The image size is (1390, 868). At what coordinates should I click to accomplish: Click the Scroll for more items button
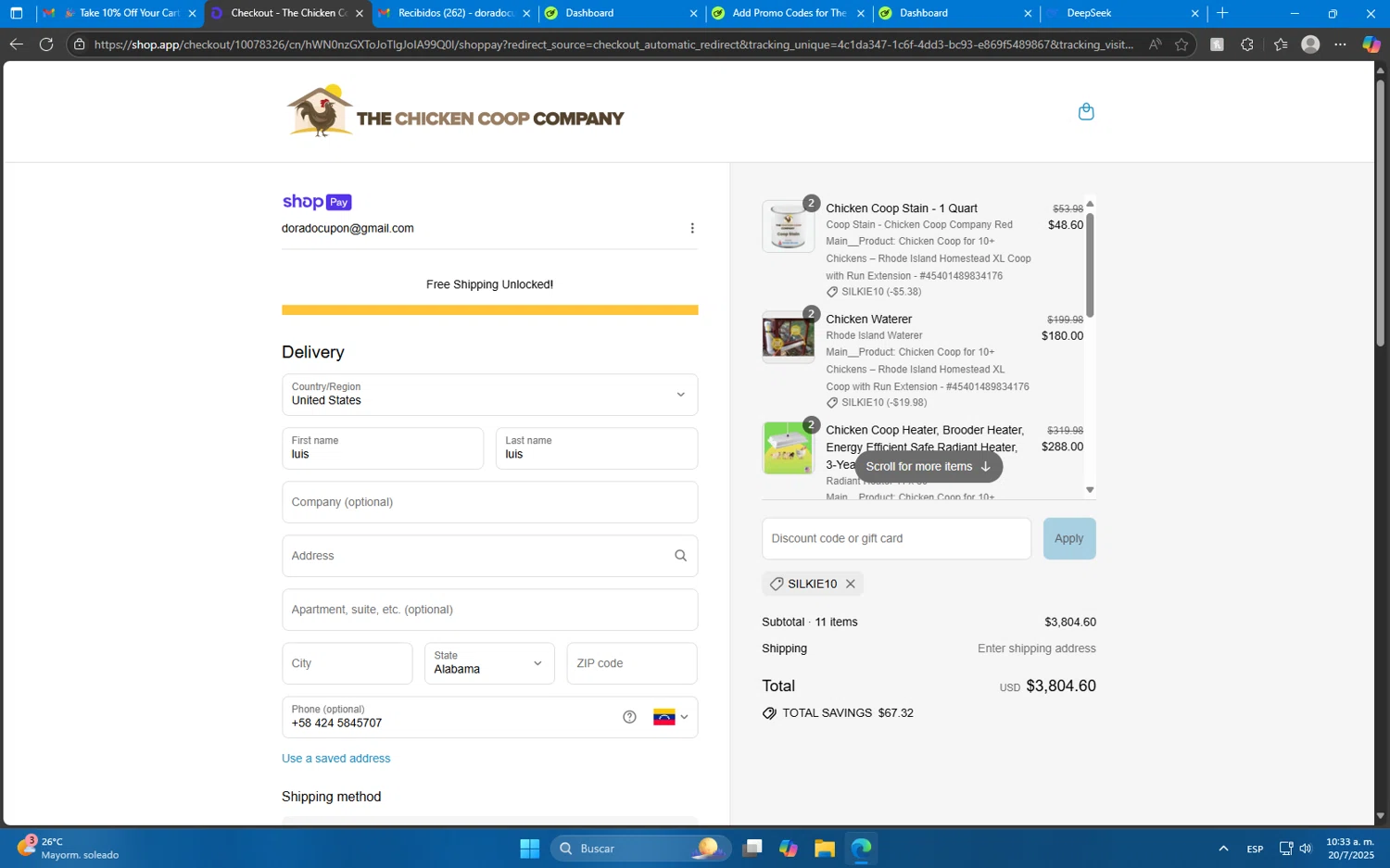(x=929, y=467)
